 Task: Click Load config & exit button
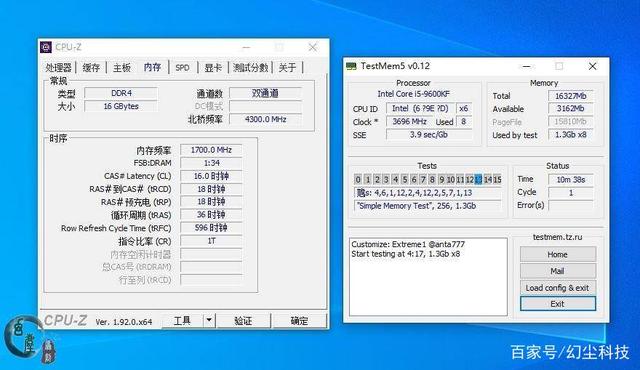(x=558, y=288)
